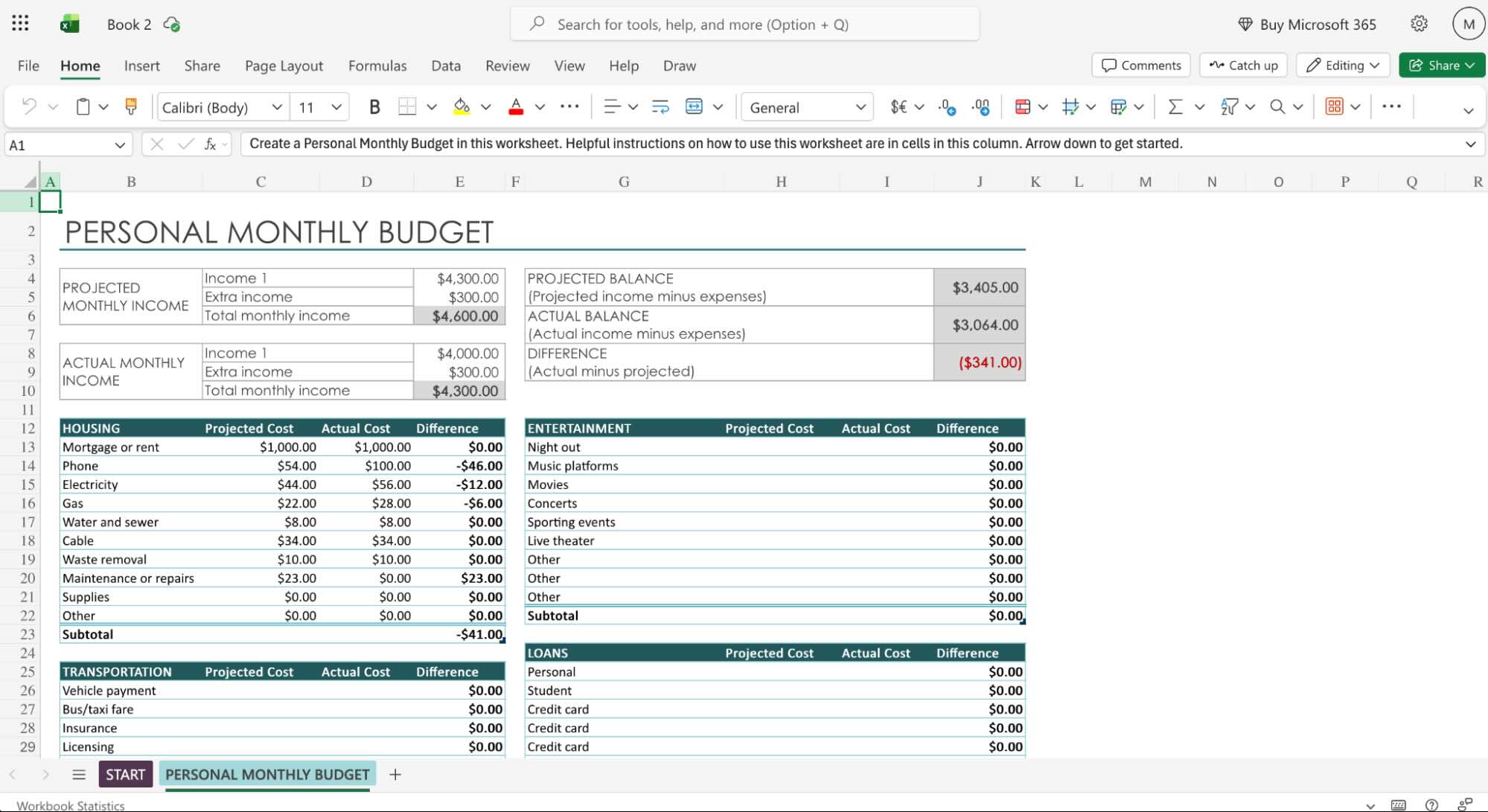The width and height of the screenshot is (1488, 812).
Task: Open the app launcher grid
Action: 20,24
